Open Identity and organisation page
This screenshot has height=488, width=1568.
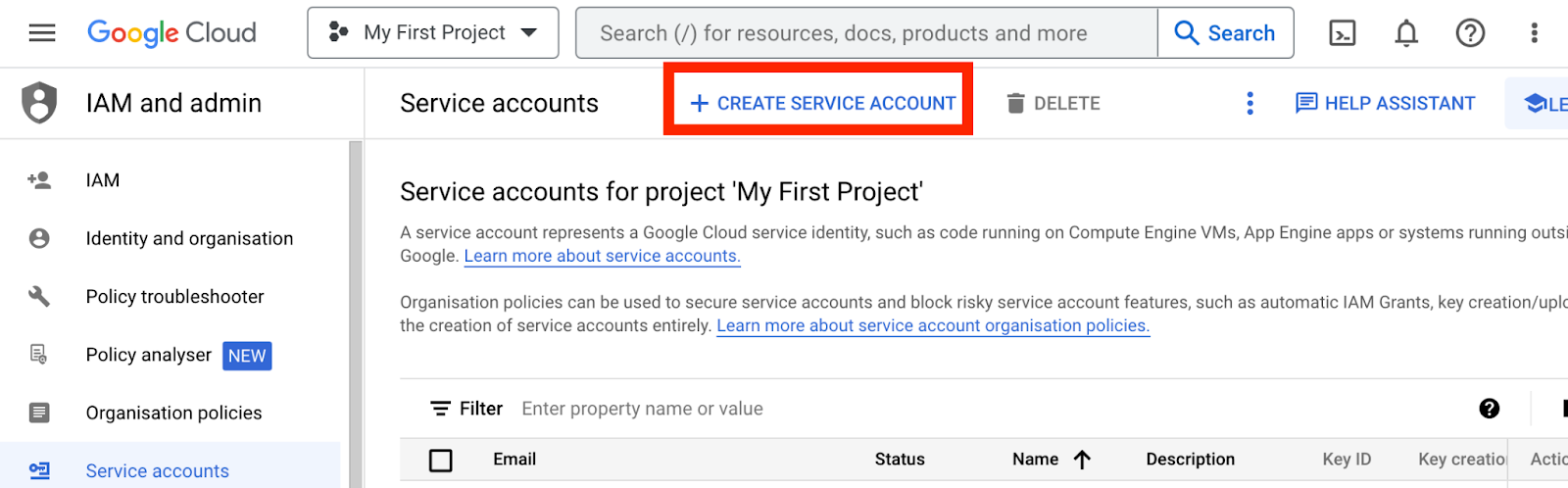coord(189,238)
